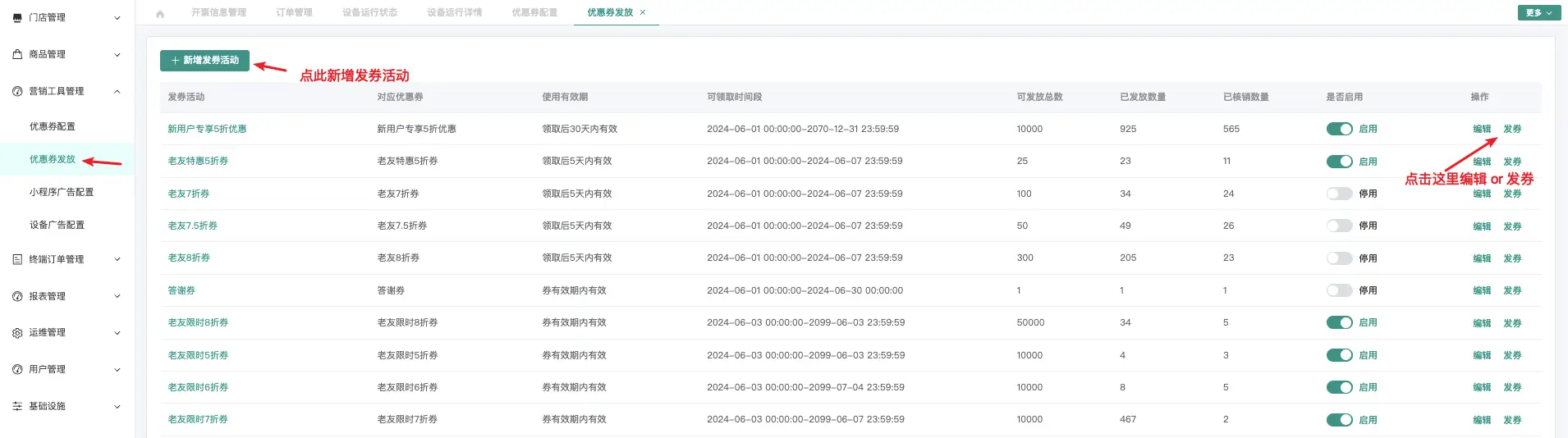Turn on the 老友8折券 switch
The image size is (1568, 438).
[x=1339, y=258]
